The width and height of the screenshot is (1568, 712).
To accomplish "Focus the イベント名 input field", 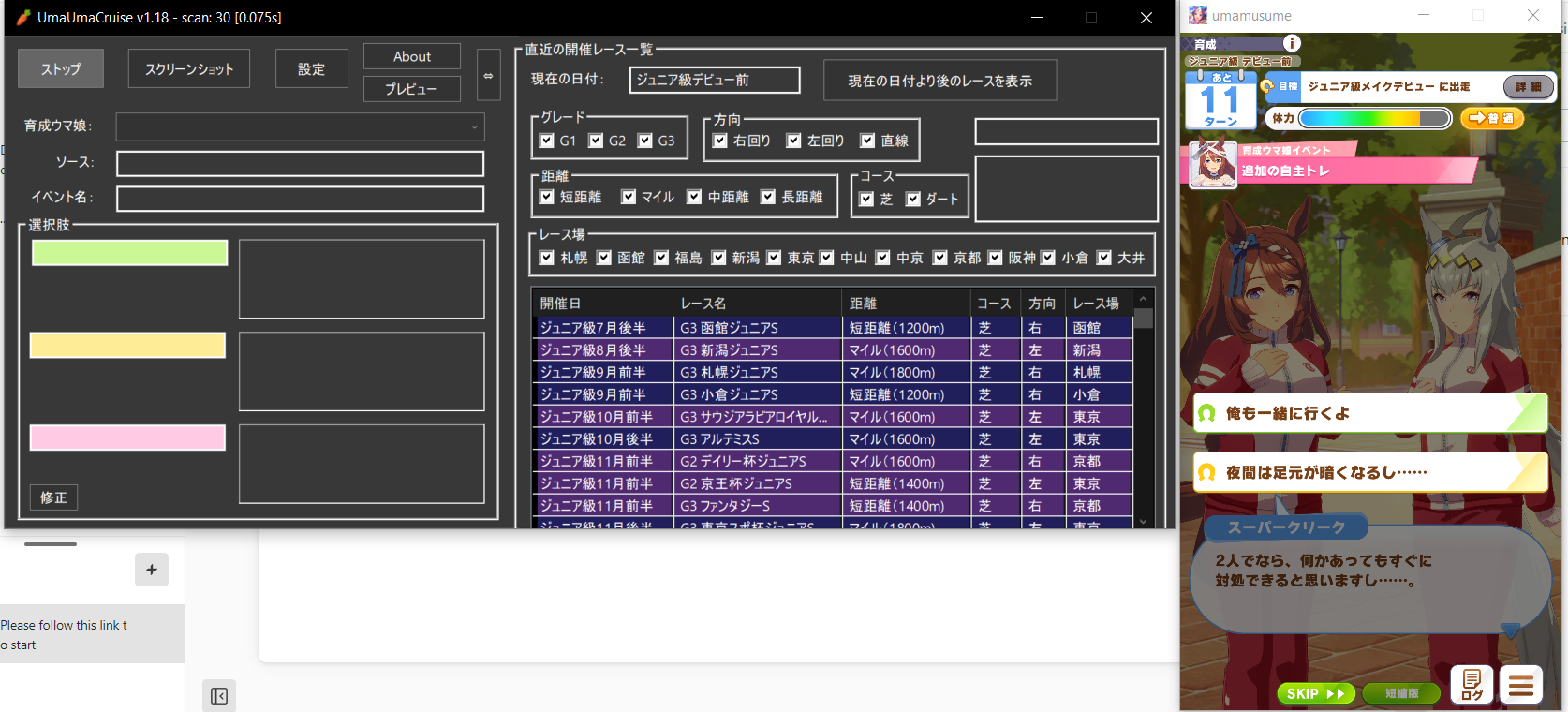I will pyautogui.click(x=300, y=199).
